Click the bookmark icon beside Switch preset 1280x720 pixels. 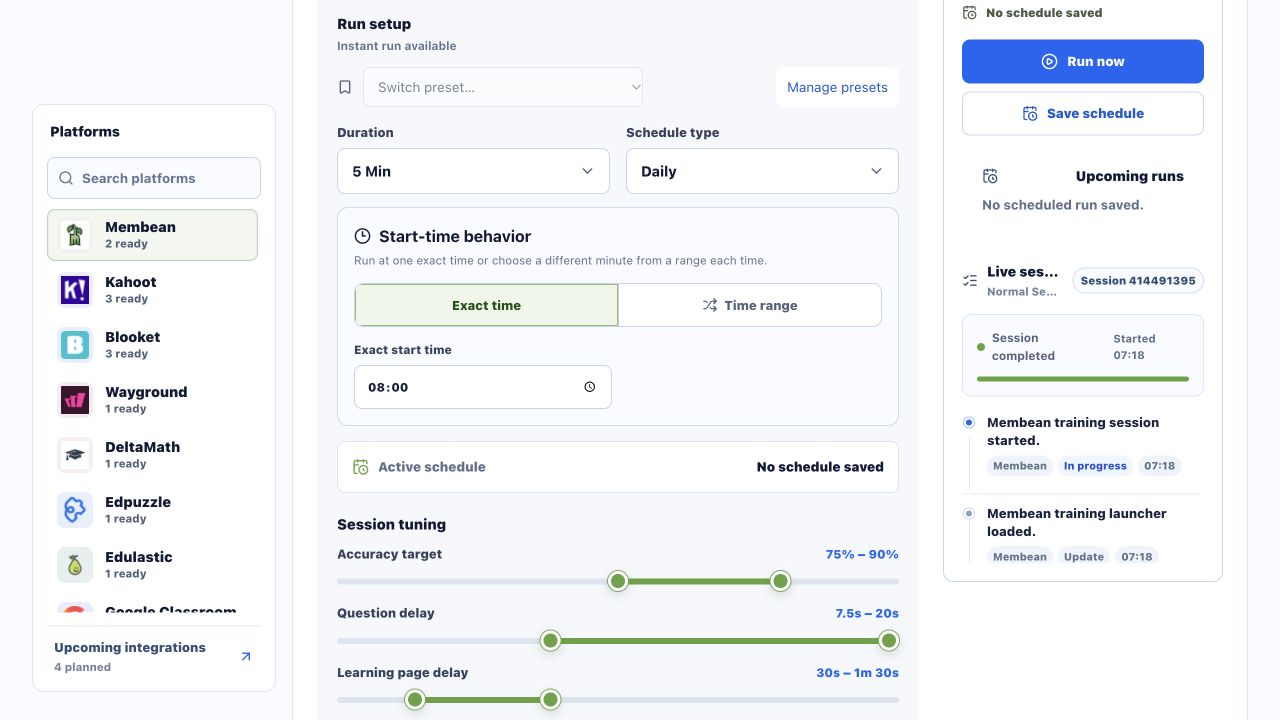pyautogui.click(x=345, y=87)
